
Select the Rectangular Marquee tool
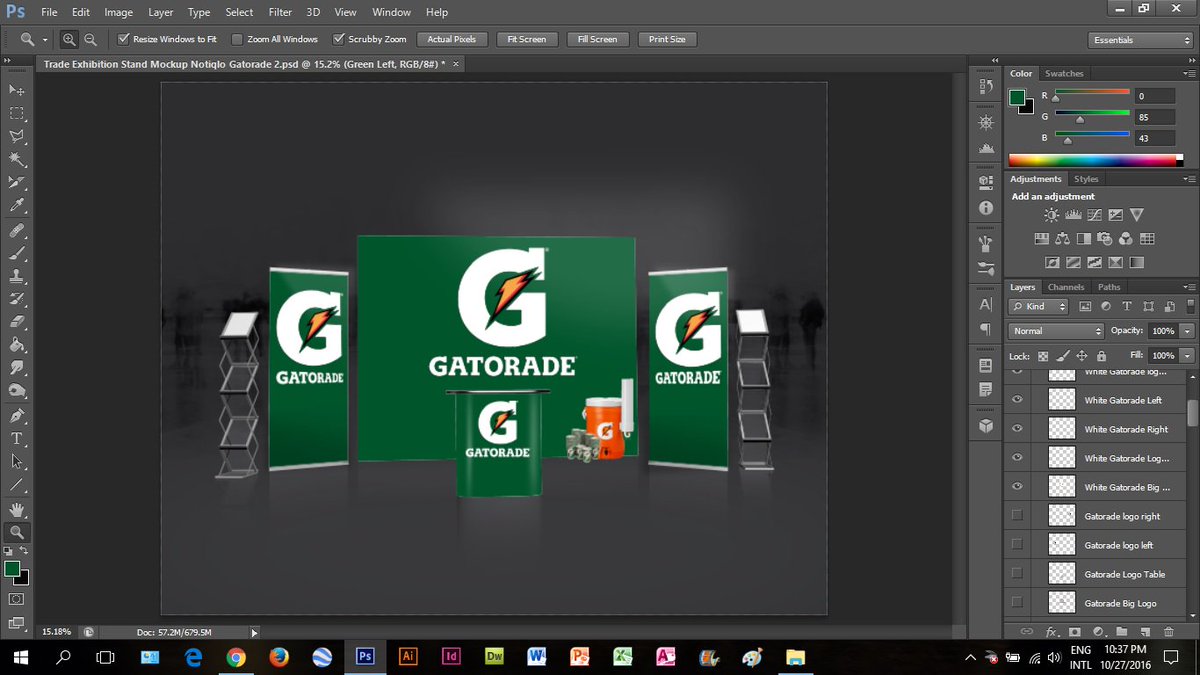pos(16,113)
